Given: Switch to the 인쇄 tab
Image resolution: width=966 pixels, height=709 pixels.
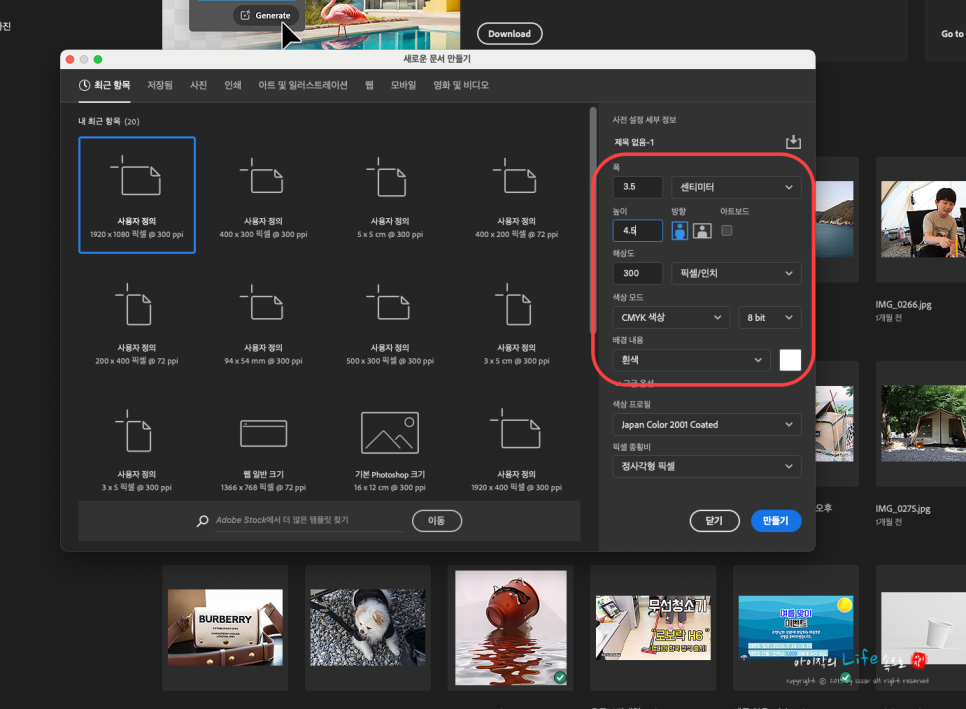Looking at the screenshot, I should click(233, 85).
